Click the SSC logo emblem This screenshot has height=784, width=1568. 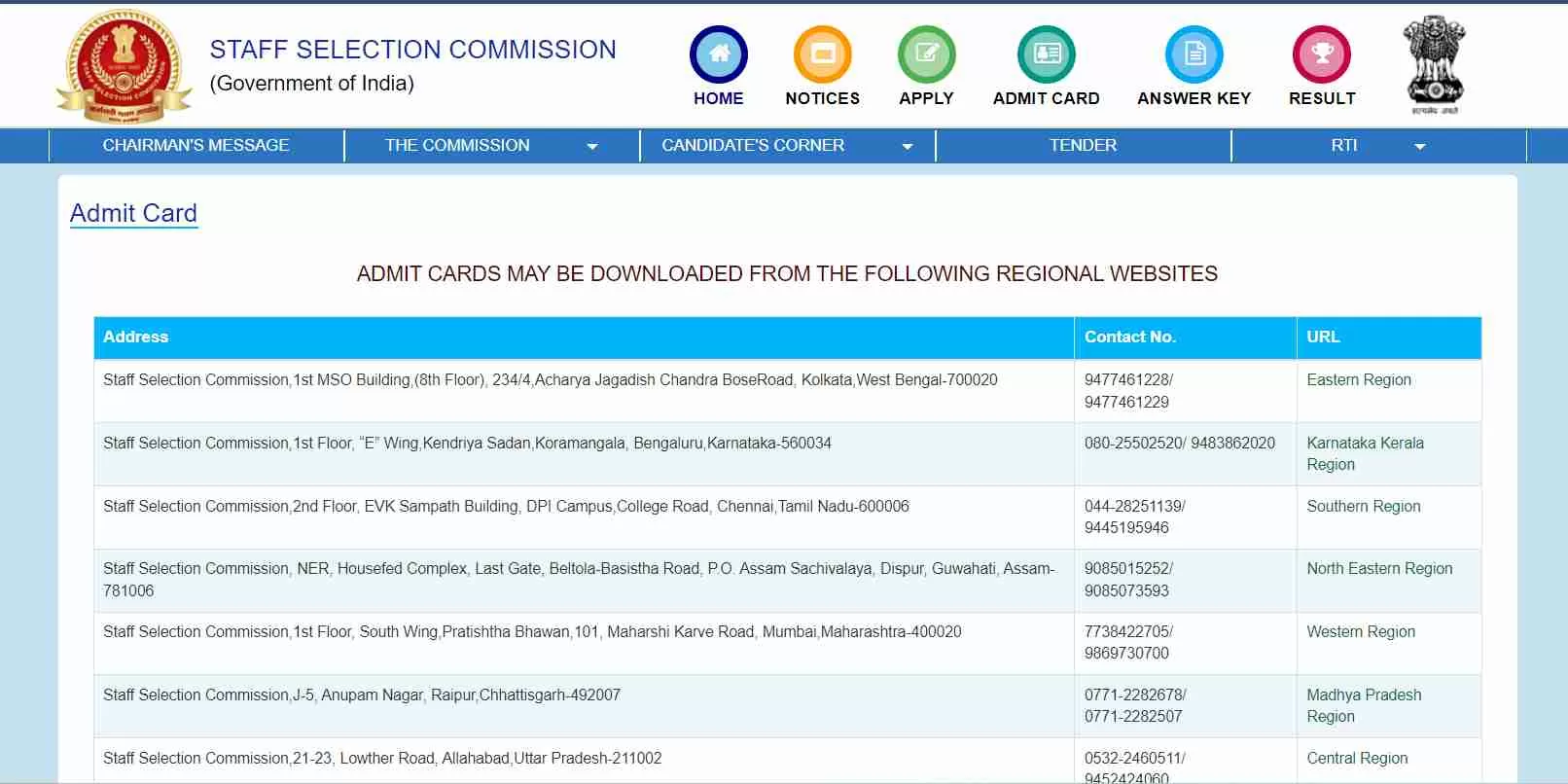124,66
